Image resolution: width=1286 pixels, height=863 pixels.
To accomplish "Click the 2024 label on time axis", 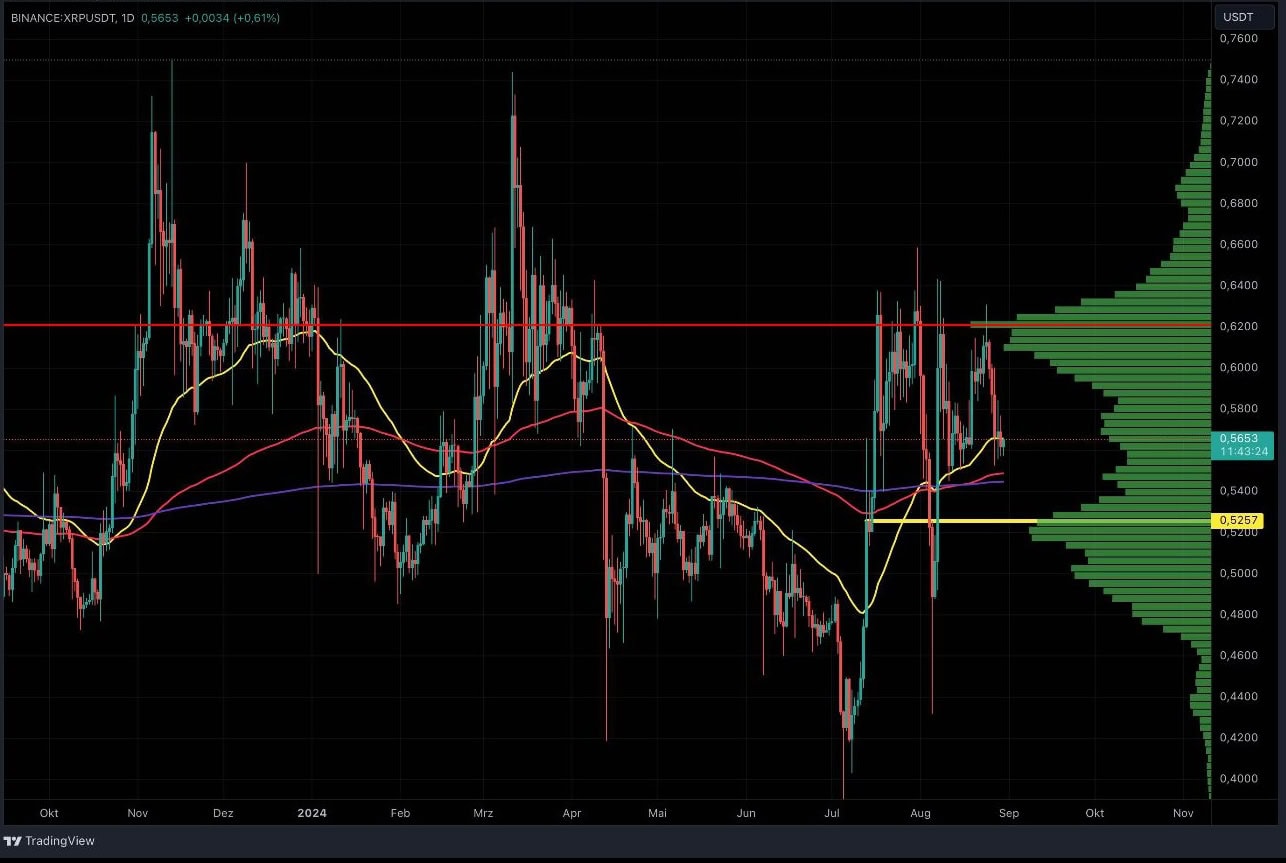I will click(312, 813).
